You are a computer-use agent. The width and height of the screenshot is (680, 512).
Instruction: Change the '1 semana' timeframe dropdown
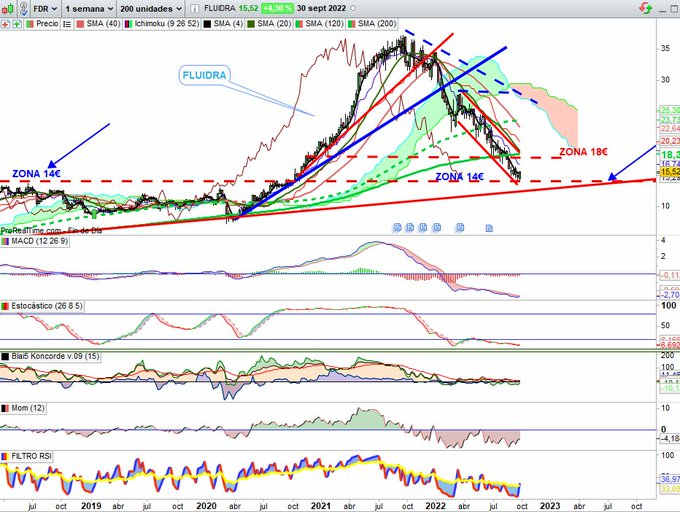[89, 8]
